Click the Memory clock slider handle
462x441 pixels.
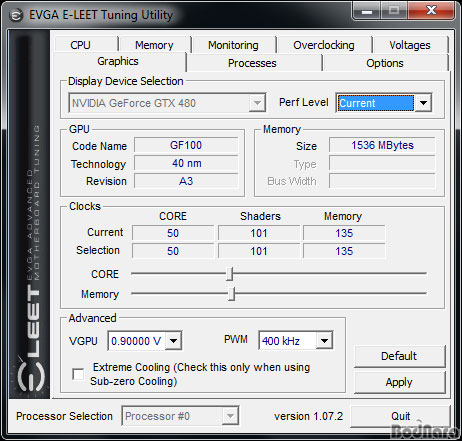pos(231,294)
